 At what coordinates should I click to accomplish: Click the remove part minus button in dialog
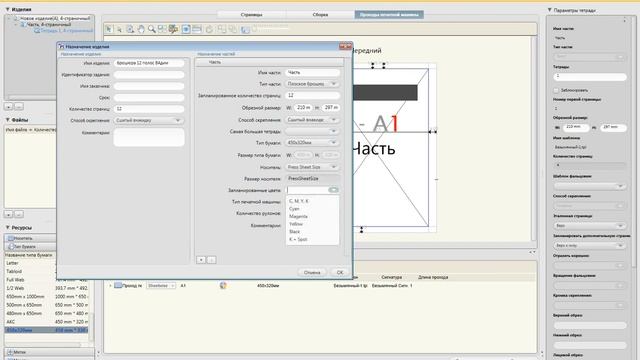click(x=211, y=260)
